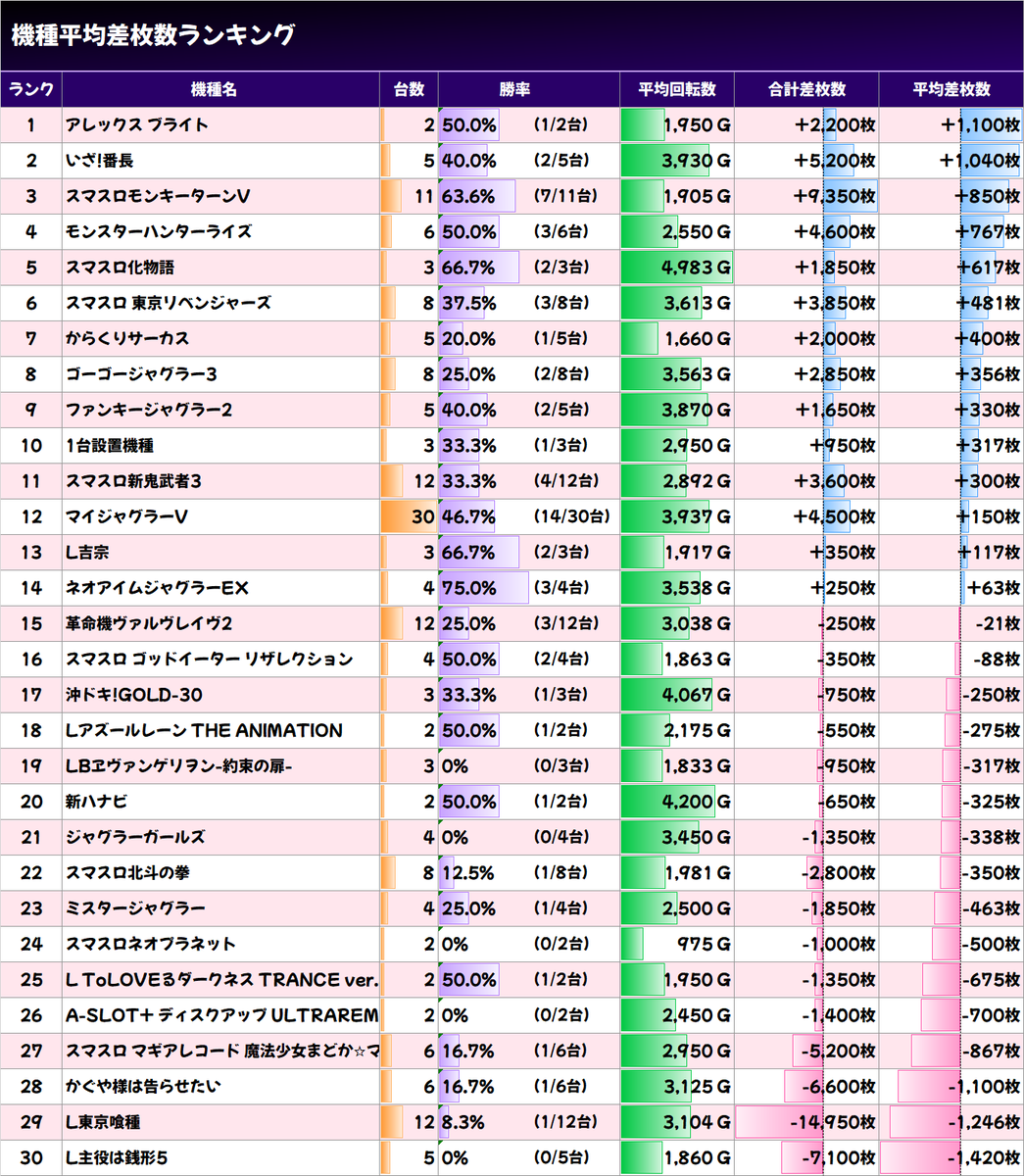Select machine name スマスロ 東京リベンジャーズ
Screen dimensions: 1024x1176
(x=169, y=303)
